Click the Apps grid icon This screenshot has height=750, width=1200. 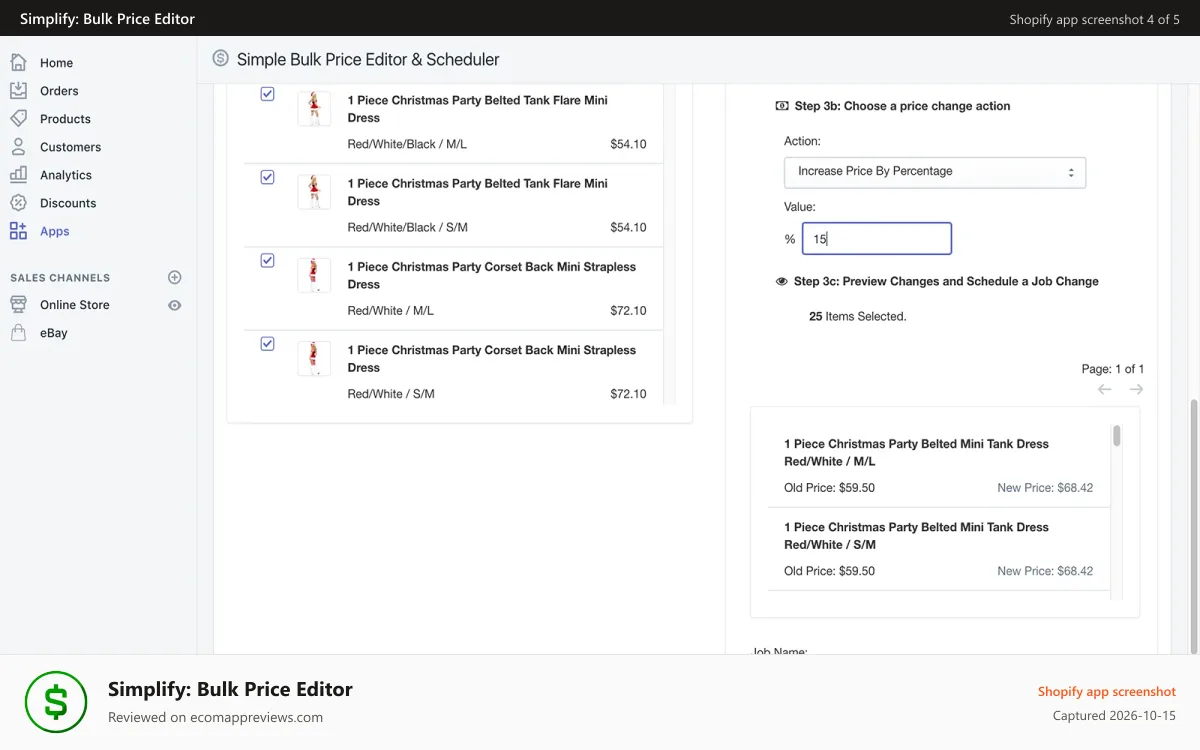18,230
